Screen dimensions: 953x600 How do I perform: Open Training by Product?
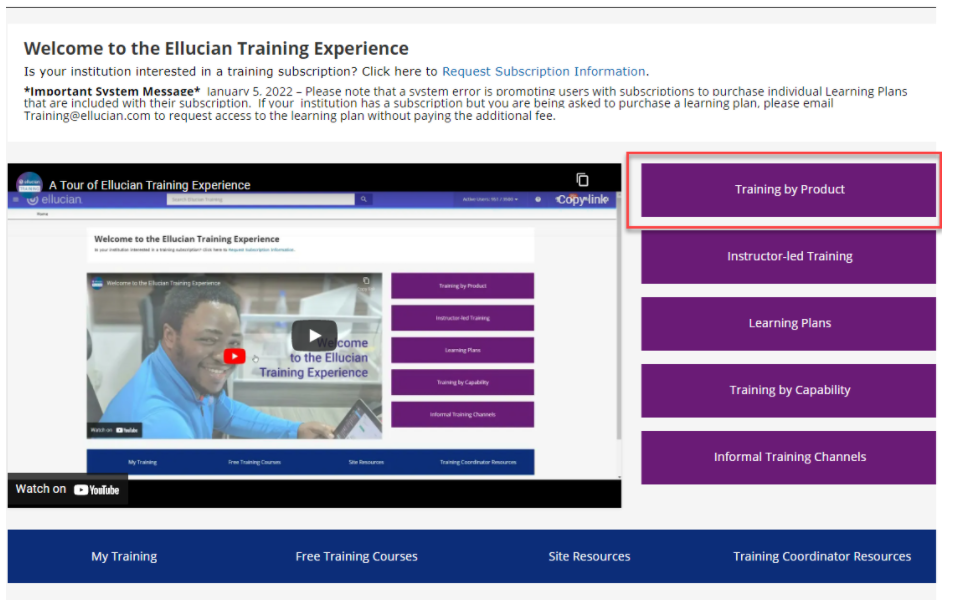[x=788, y=190]
